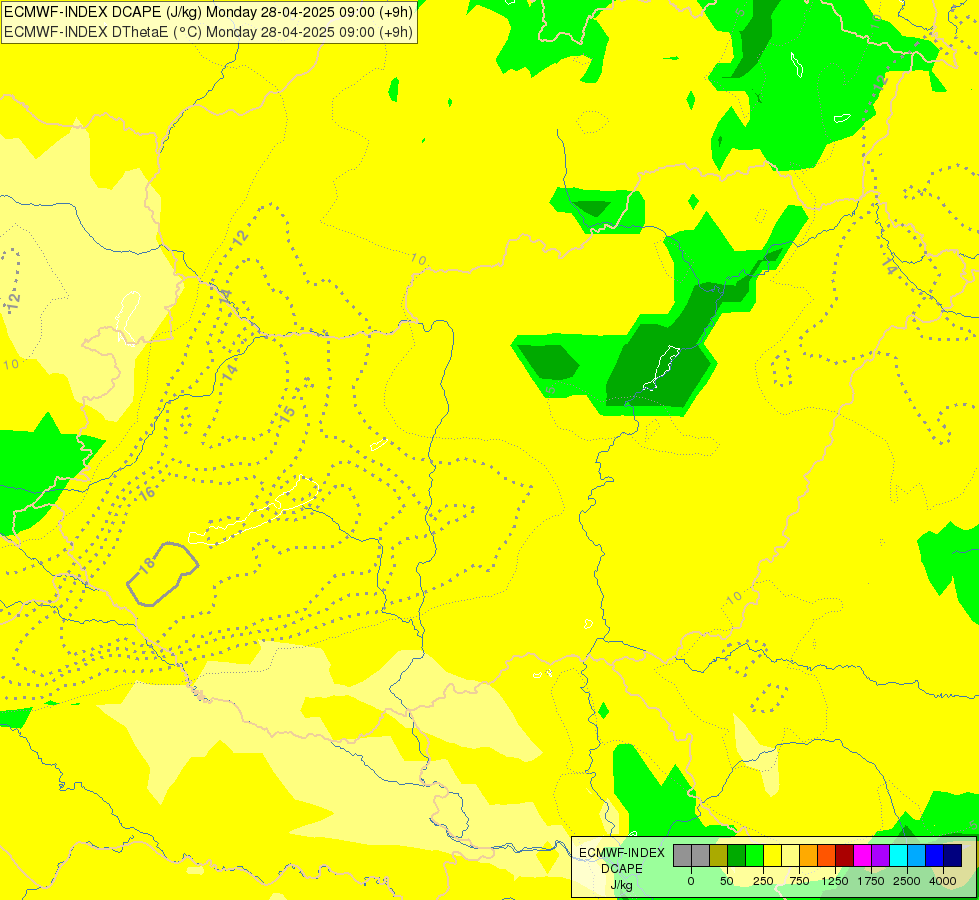The image size is (979, 900).
Task: Click legend unit "J/kg"
Action: pyautogui.click(x=622, y=886)
